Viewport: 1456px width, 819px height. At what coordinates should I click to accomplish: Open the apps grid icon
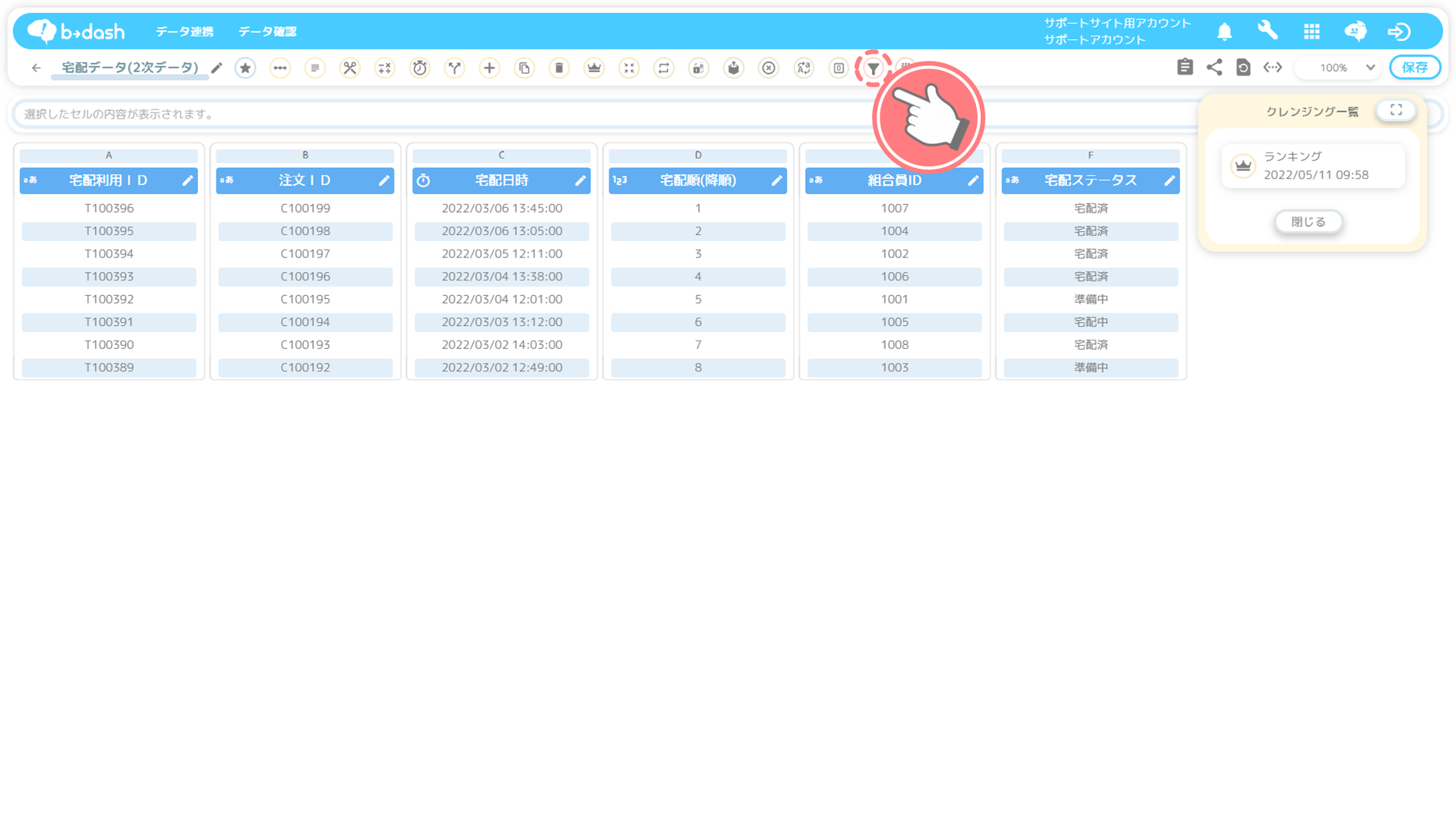click(x=1312, y=32)
